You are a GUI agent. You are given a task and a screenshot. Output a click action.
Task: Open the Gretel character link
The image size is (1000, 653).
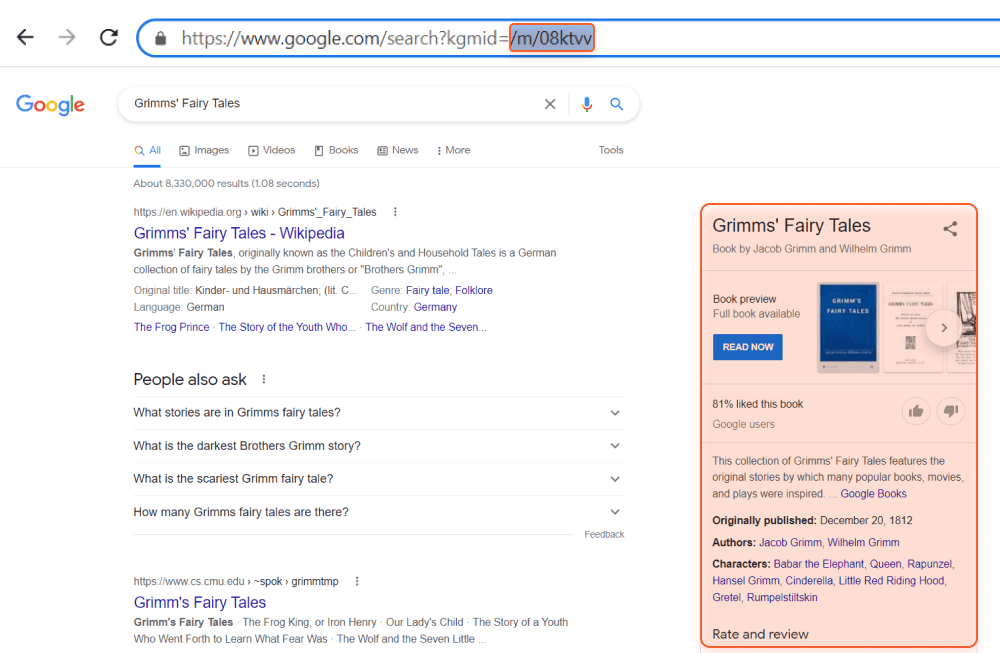(726, 598)
